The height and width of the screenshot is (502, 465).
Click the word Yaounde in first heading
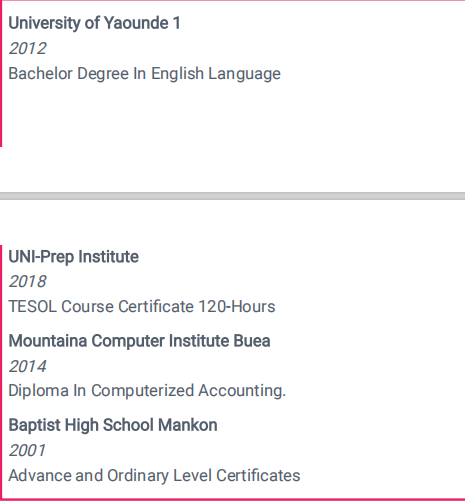coord(136,23)
